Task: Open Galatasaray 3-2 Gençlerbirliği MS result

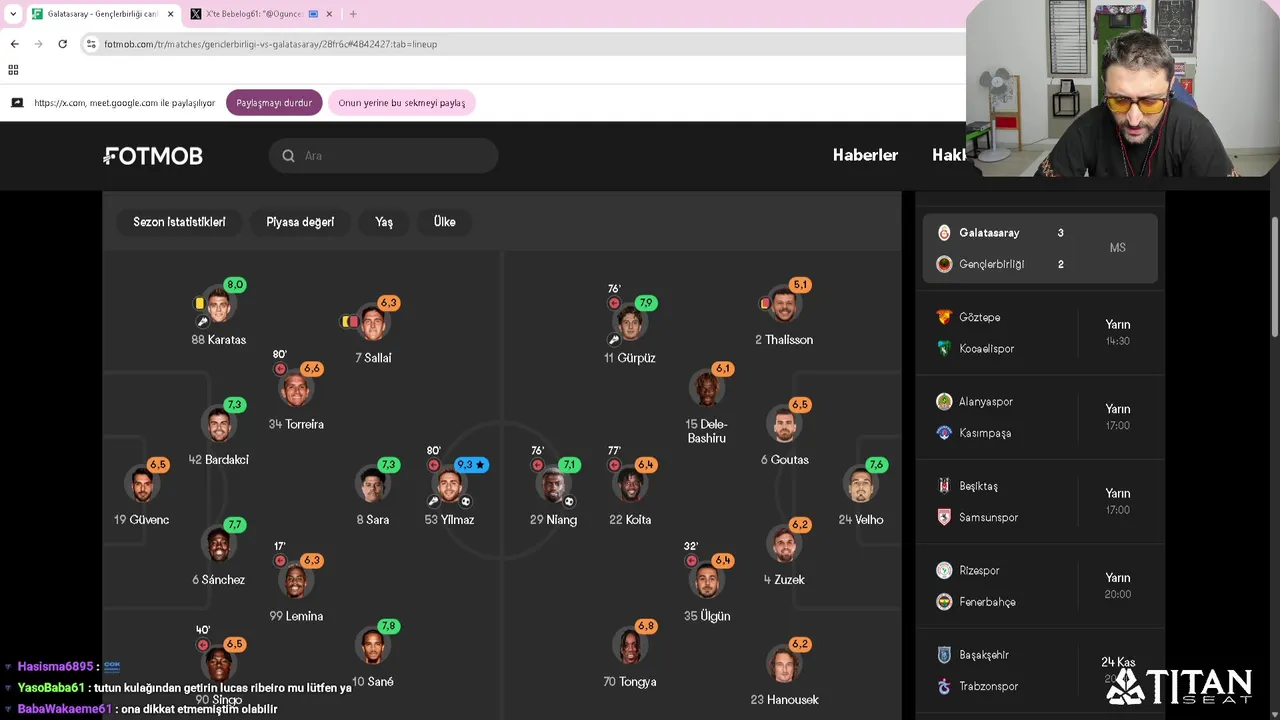Action: (x=1040, y=248)
